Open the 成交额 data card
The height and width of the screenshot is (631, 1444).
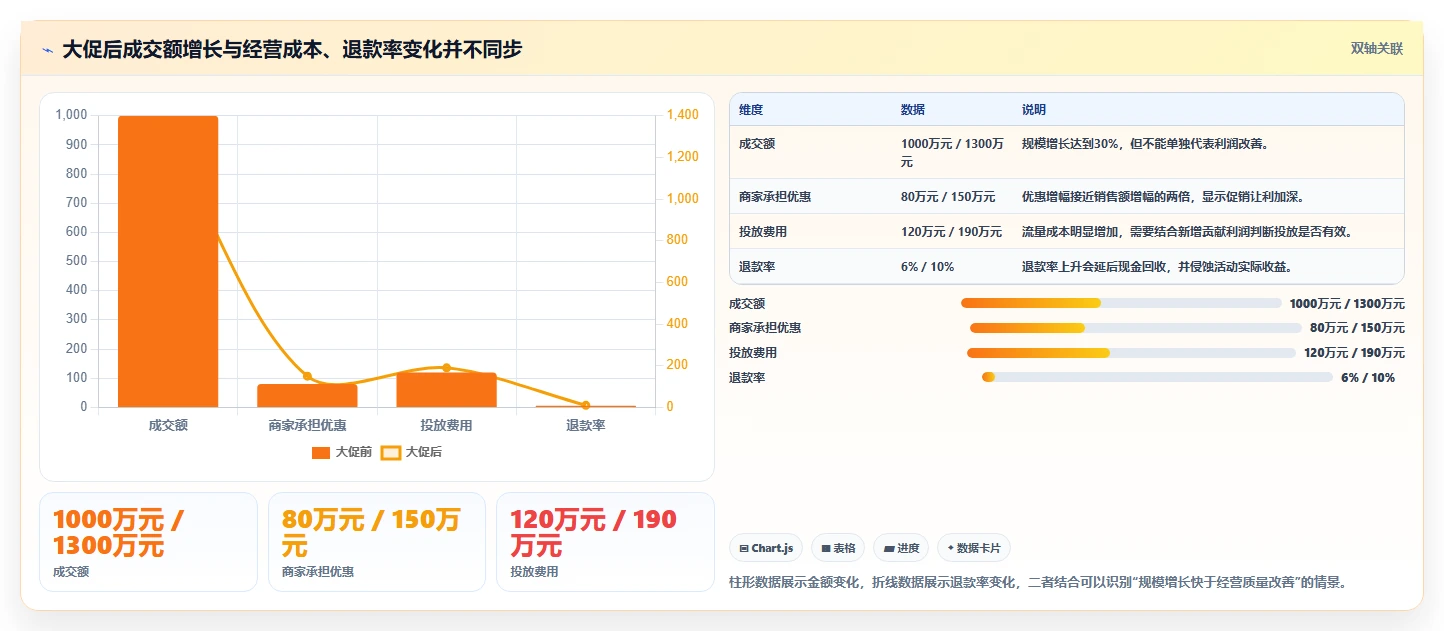[x=148, y=542]
